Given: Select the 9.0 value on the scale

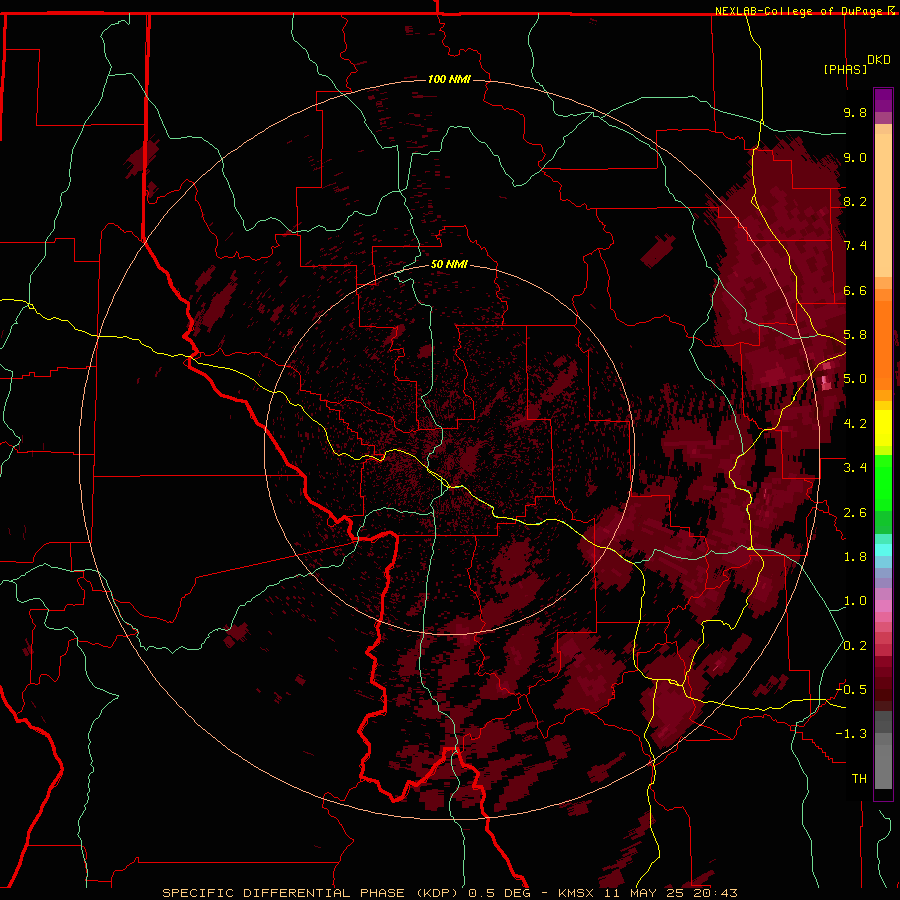Looking at the screenshot, I should click(855, 157).
